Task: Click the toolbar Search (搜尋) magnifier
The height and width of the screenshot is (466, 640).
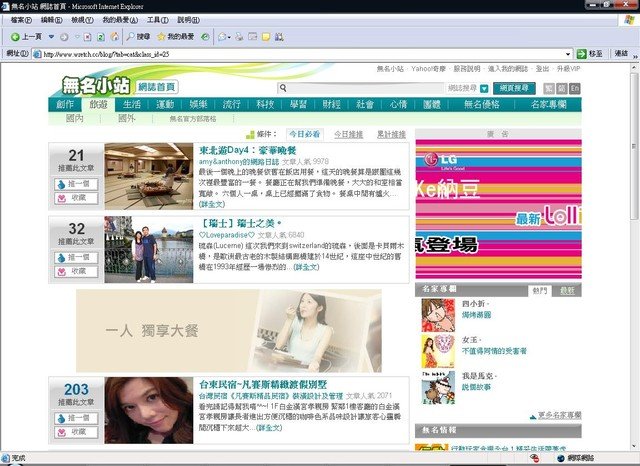Action: (x=138, y=37)
